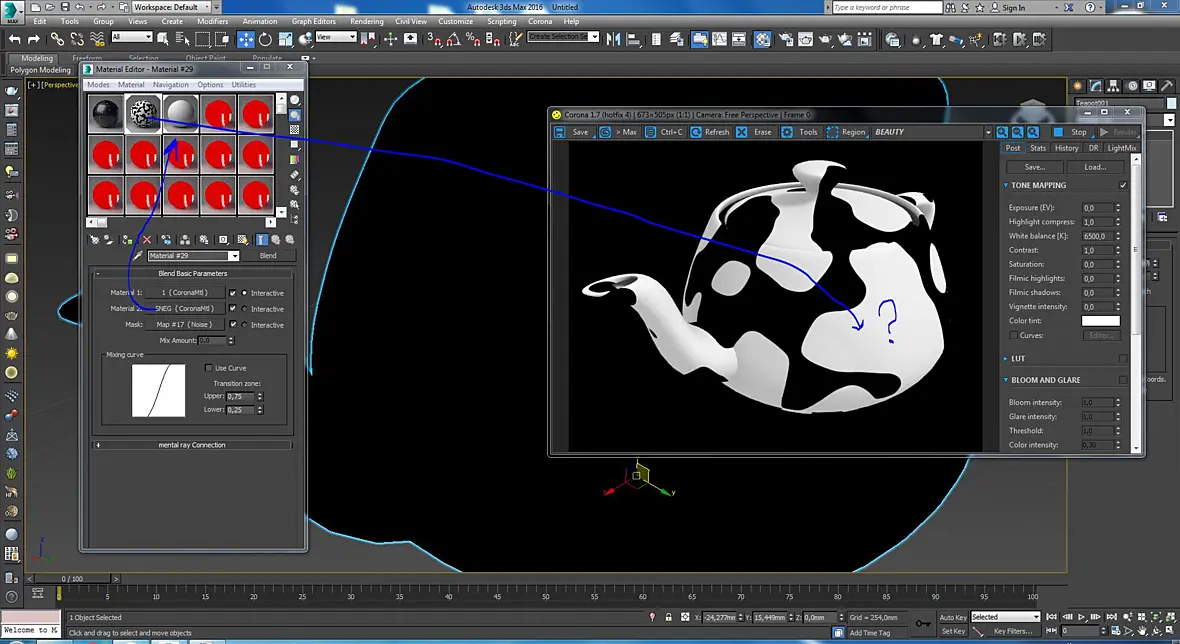Image resolution: width=1180 pixels, height=644 pixels.
Task: Uncheck the Mask map enable checkbox
Action: pyautogui.click(x=233, y=324)
